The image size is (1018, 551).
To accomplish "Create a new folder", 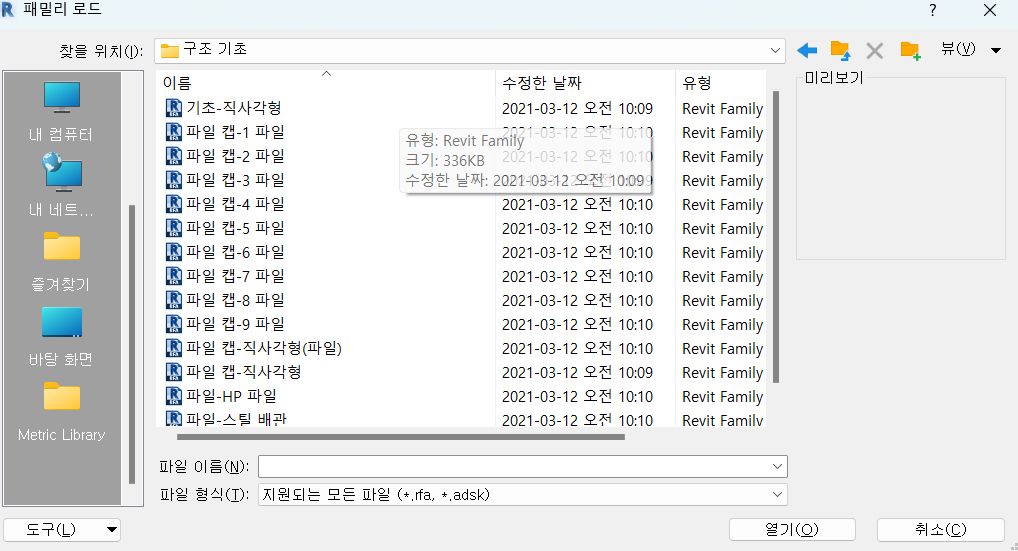I will click(x=910, y=51).
